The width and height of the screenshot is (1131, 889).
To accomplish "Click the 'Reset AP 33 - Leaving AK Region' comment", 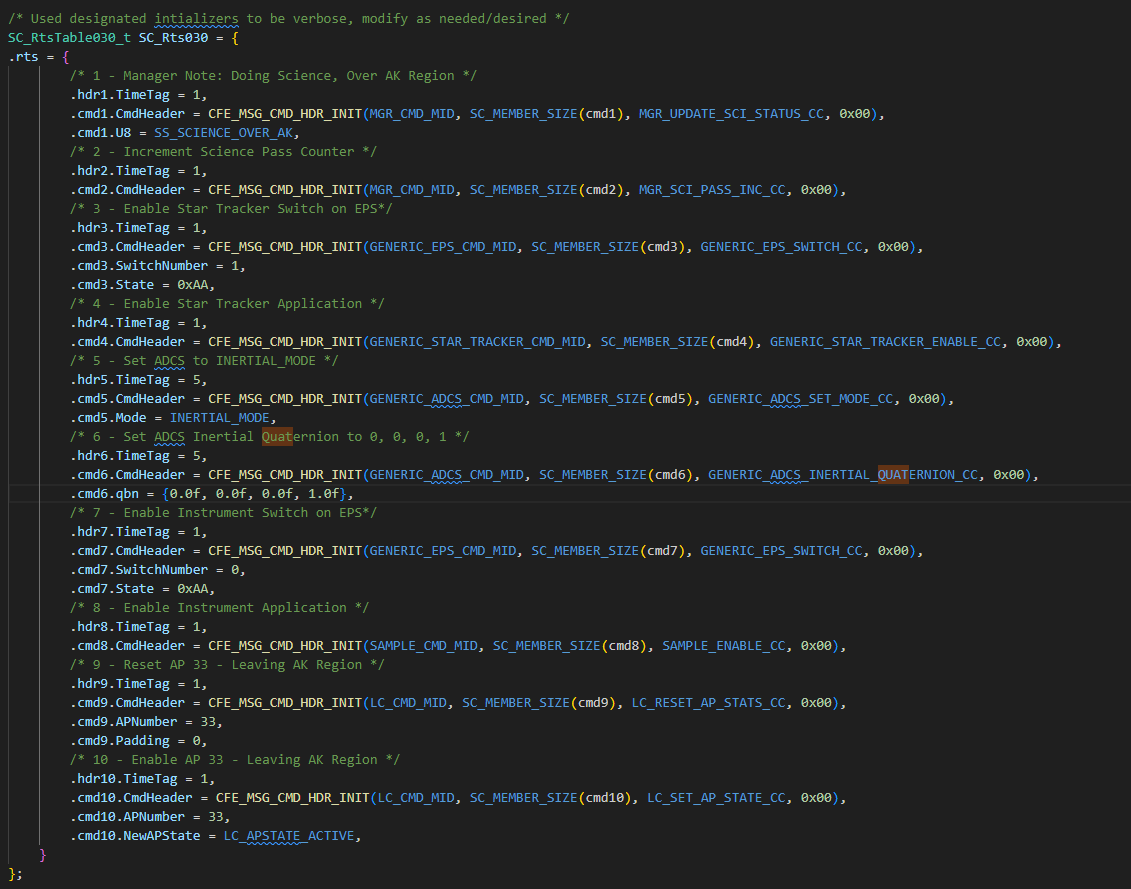I will [227, 665].
